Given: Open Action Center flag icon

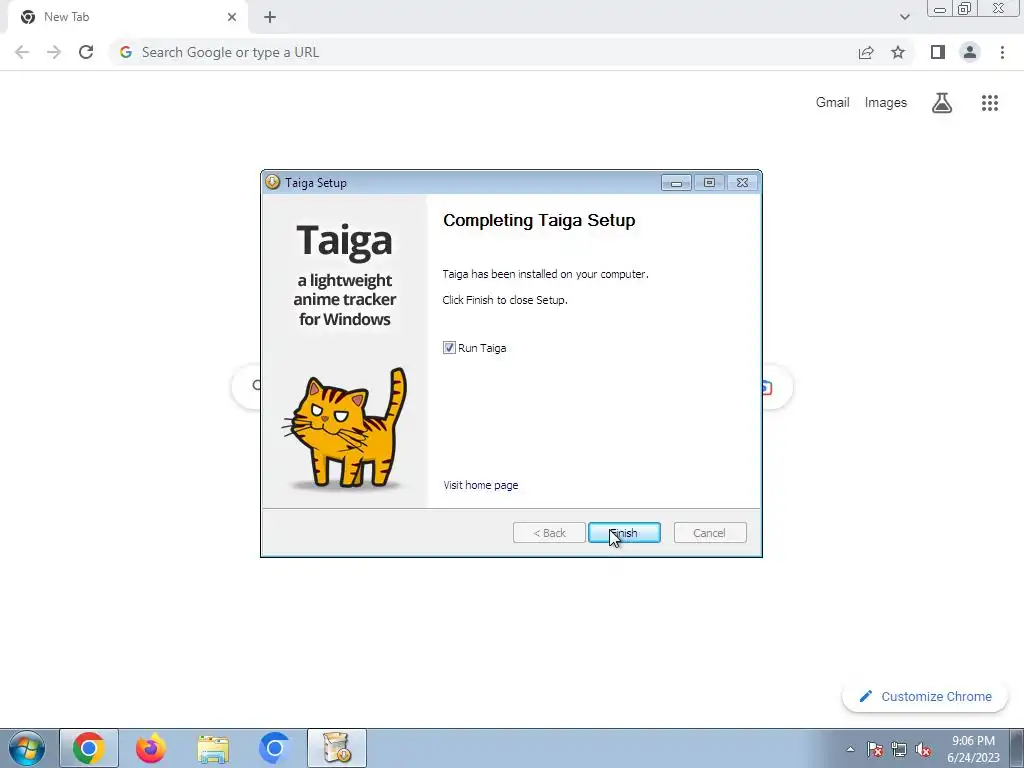Looking at the screenshot, I should tap(875, 749).
